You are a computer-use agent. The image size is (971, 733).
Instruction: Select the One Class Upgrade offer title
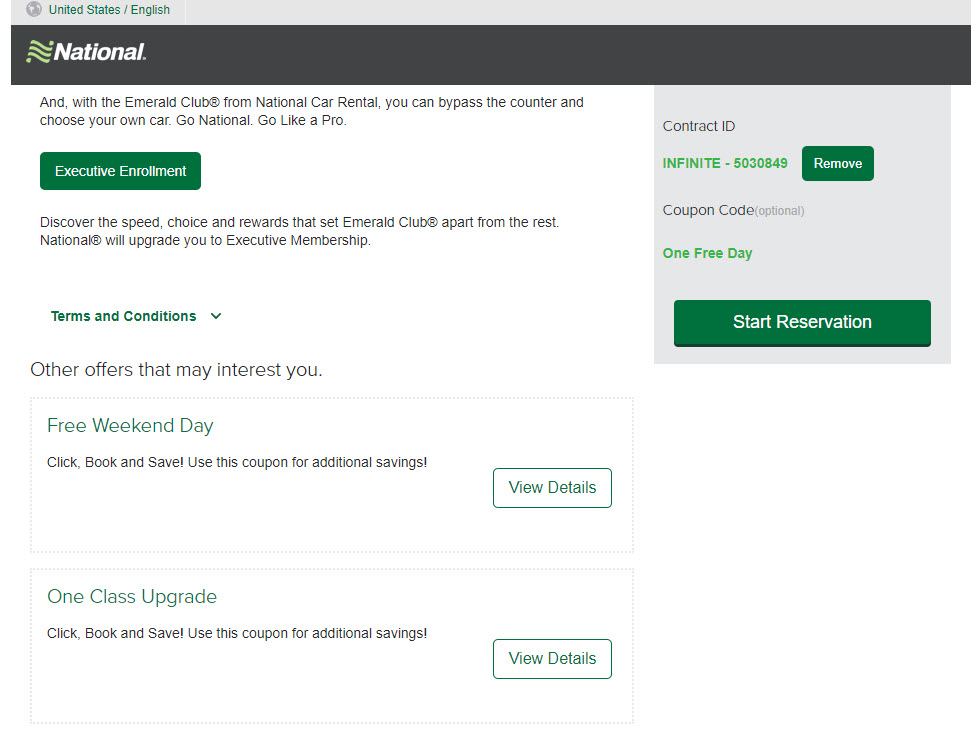[x=132, y=596]
